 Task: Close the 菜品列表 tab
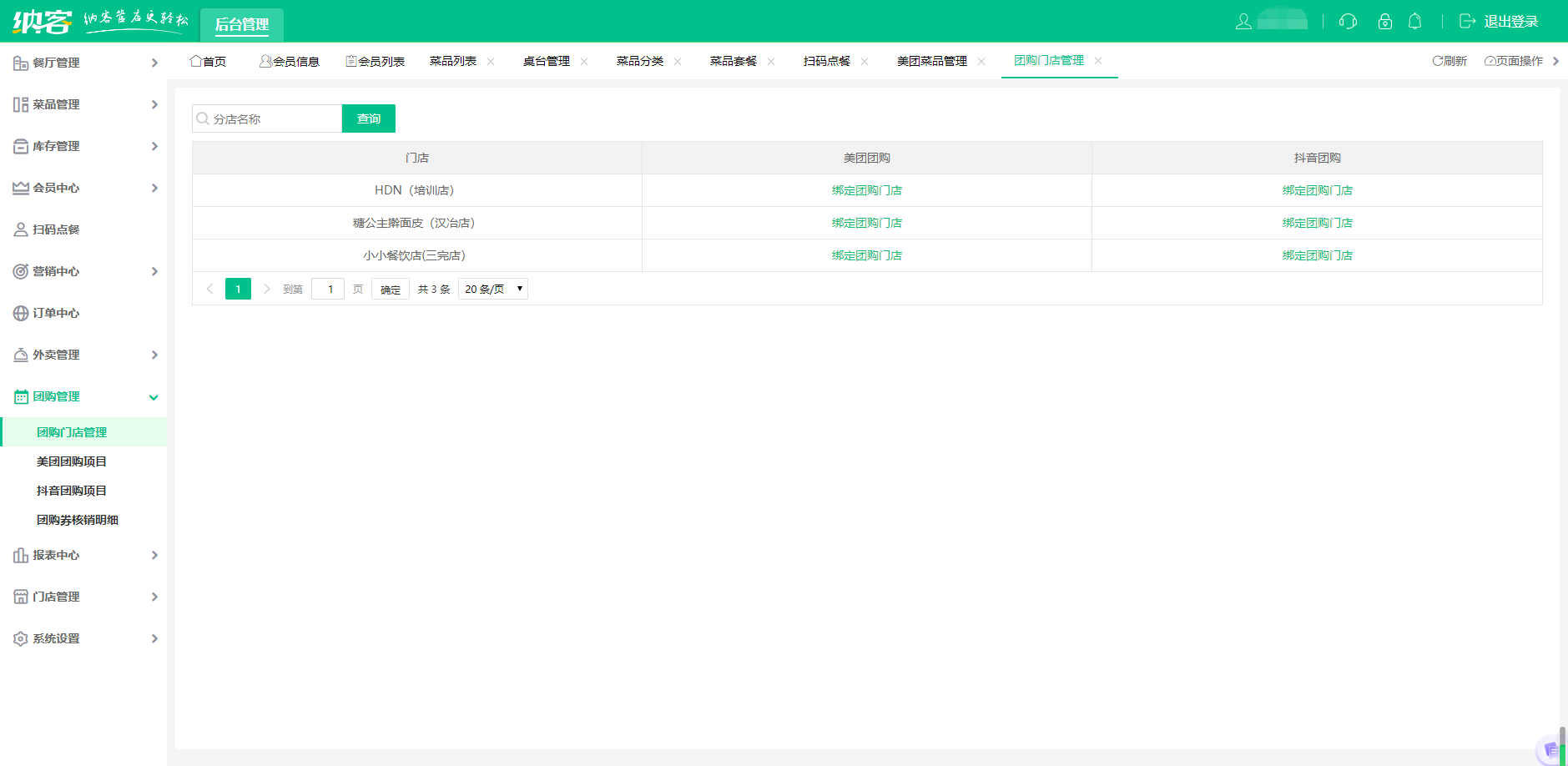click(x=491, y=62)
